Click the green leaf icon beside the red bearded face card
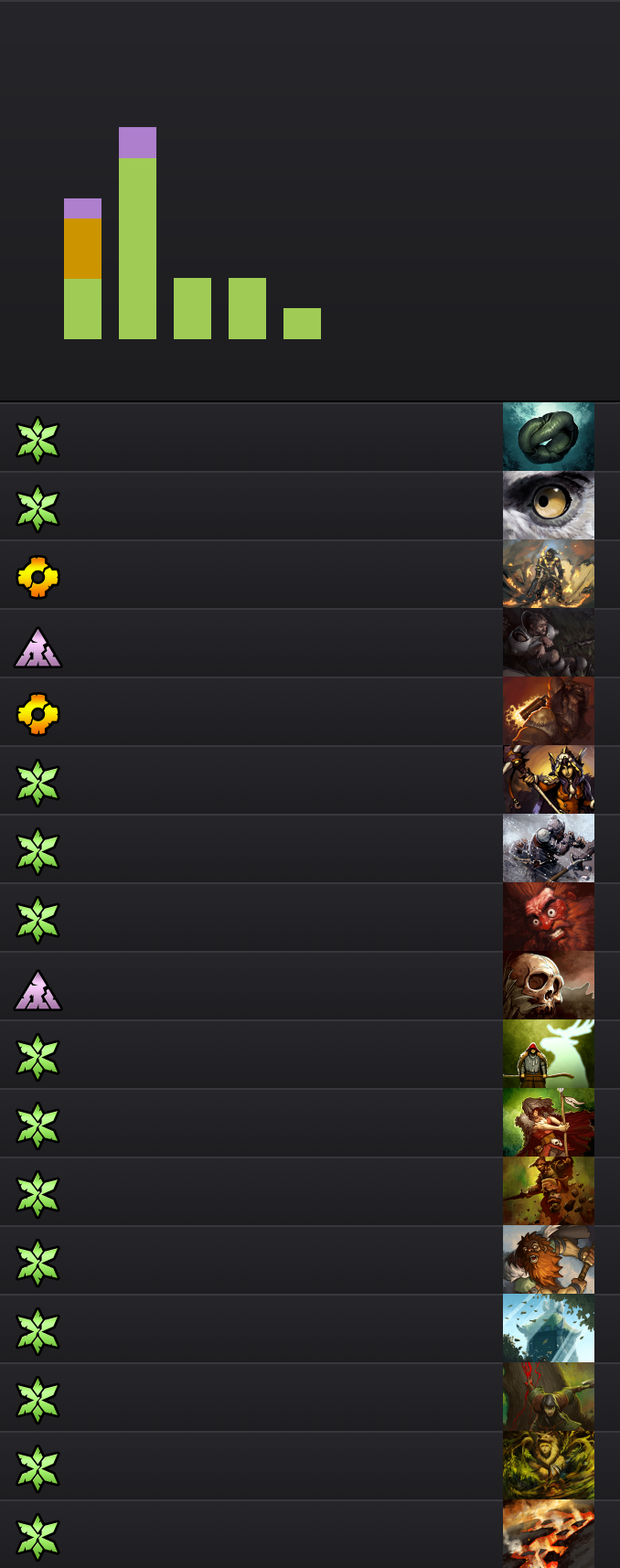 point(37,920)
